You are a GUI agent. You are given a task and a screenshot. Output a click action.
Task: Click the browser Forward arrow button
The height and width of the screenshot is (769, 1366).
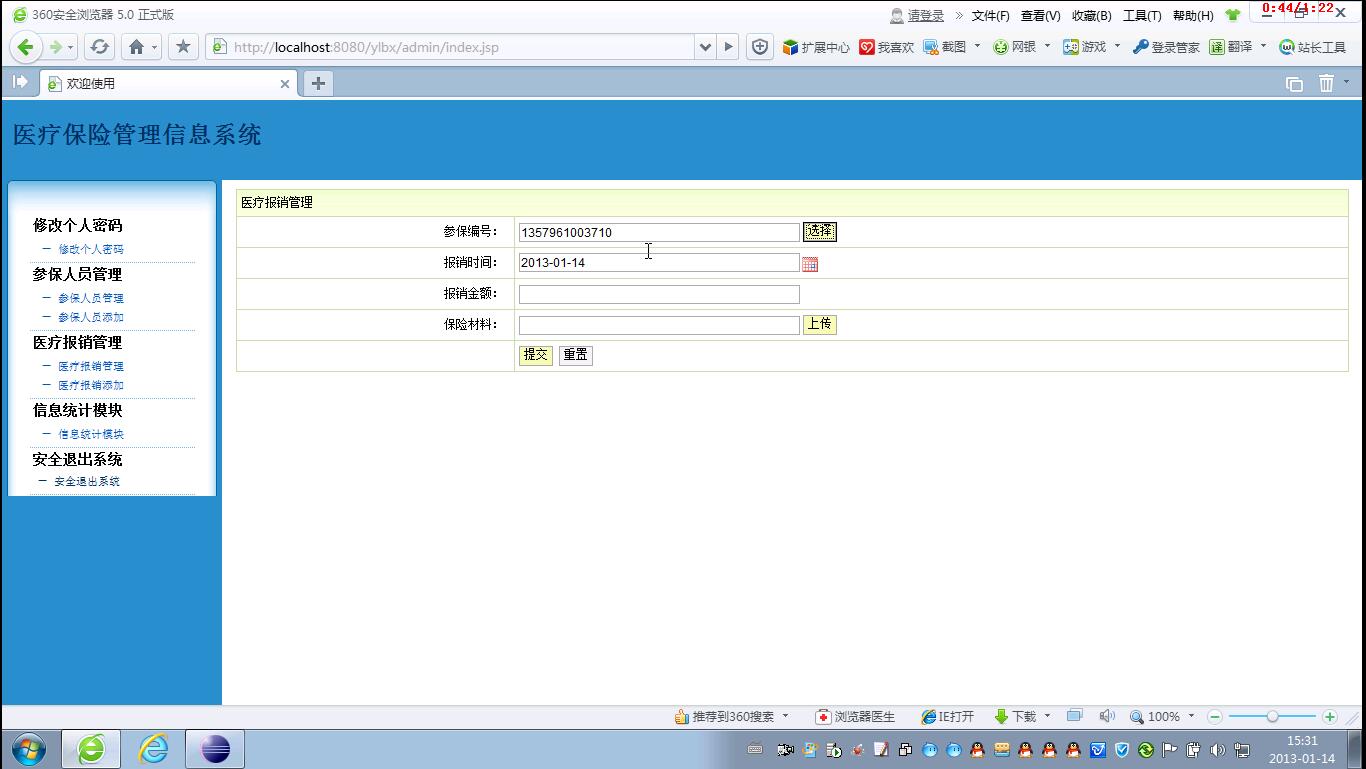point(56,47)
